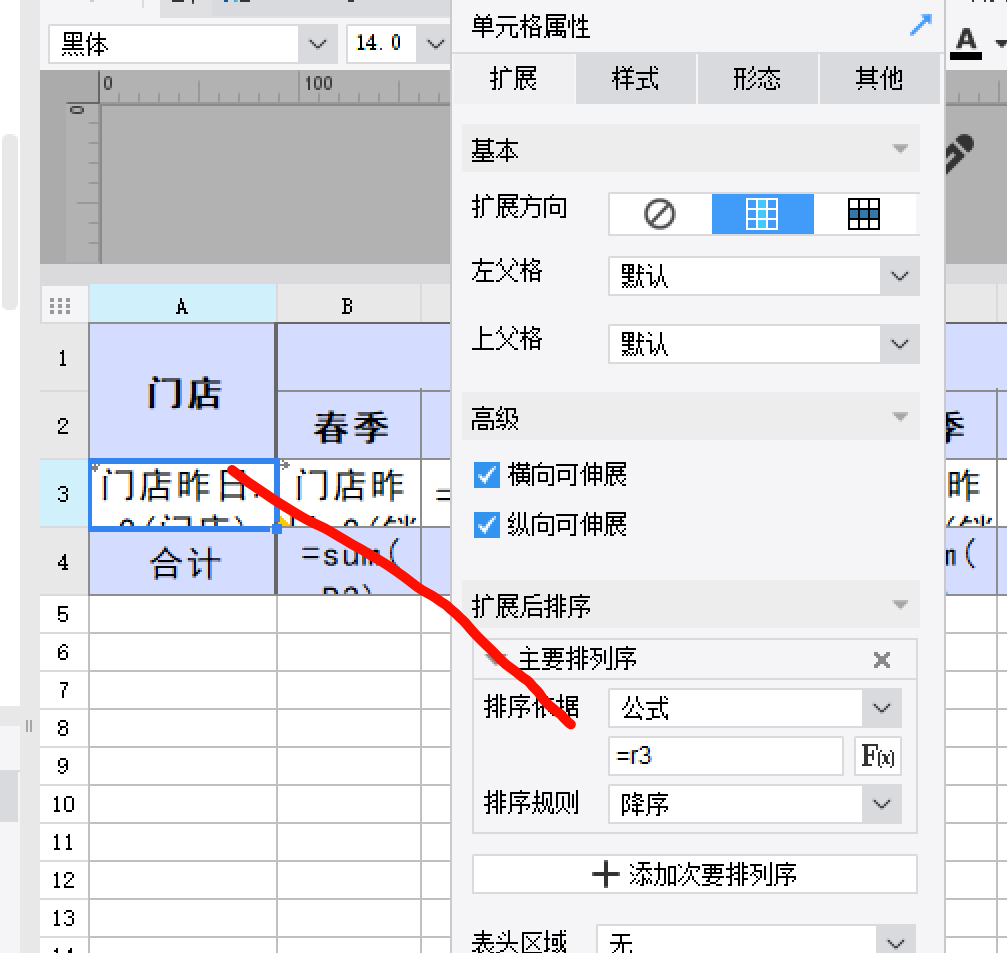Click the format painter brush icon
The height and width of the screenshot is (953, 1007).
click(961, 153)
